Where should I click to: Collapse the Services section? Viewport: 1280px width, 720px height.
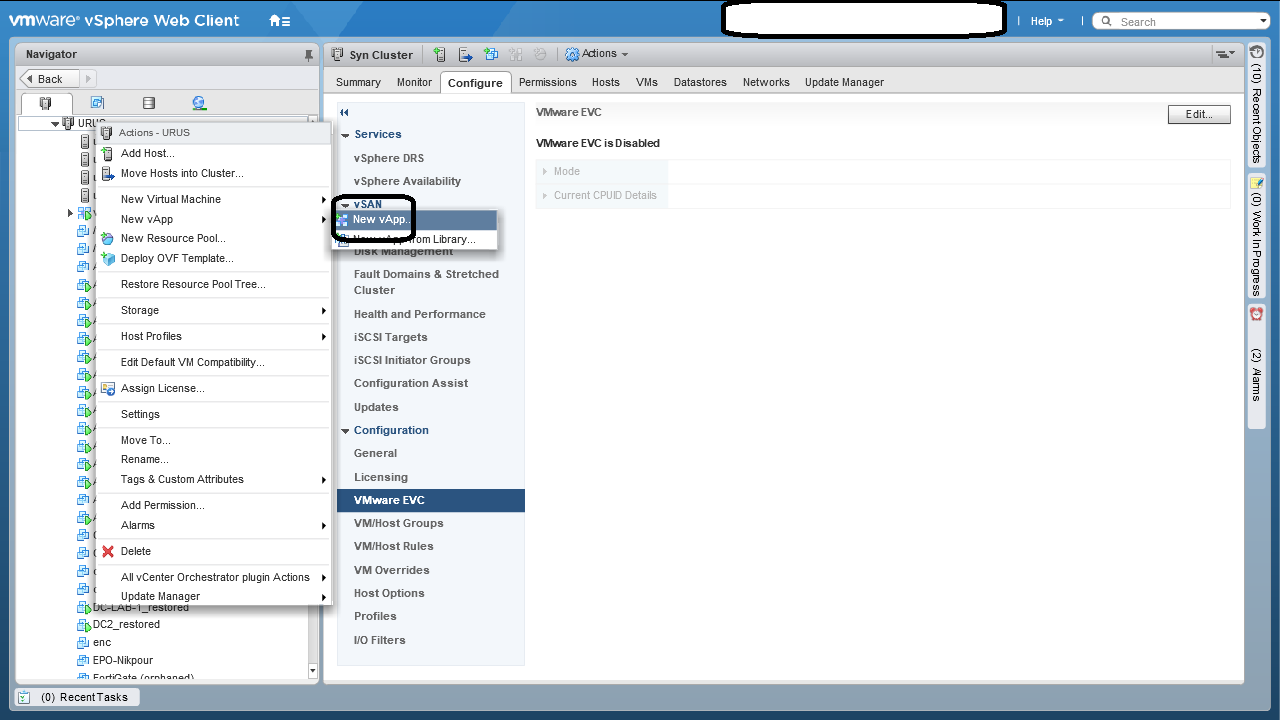(346, 135)
